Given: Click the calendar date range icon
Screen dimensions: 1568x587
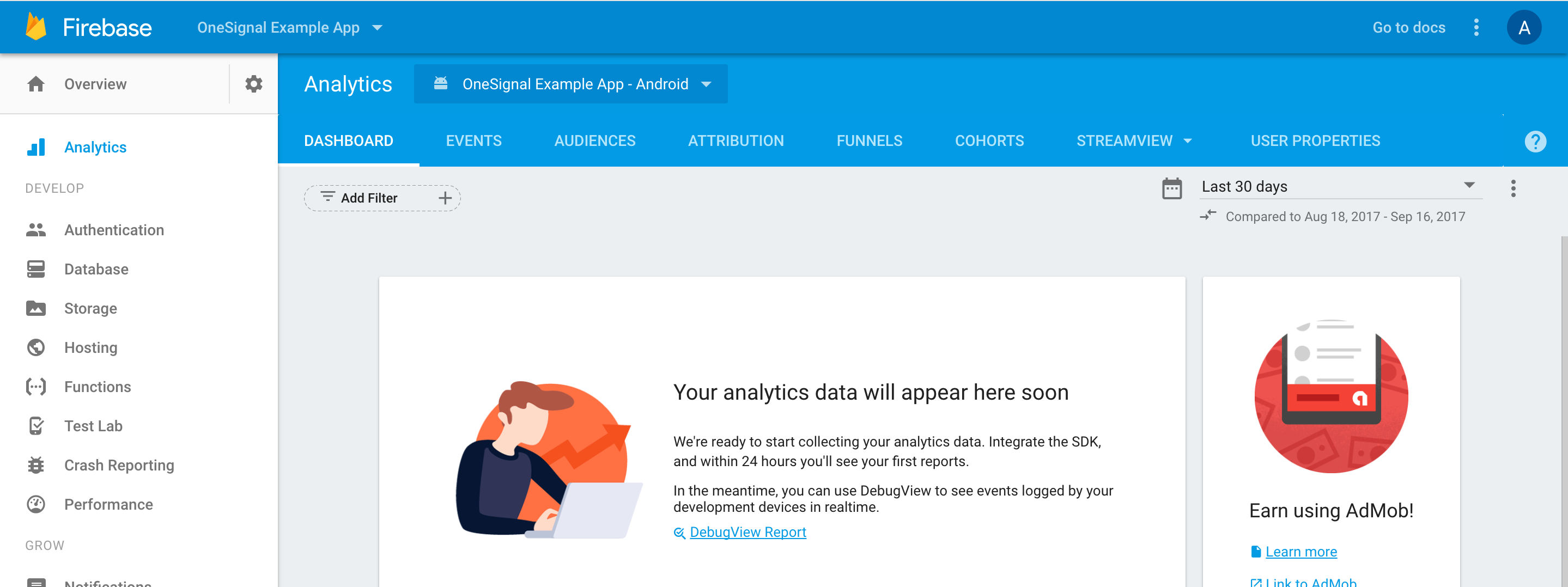Looking at the screenshot, I should pyautogui.click(x=1172, y=188).
